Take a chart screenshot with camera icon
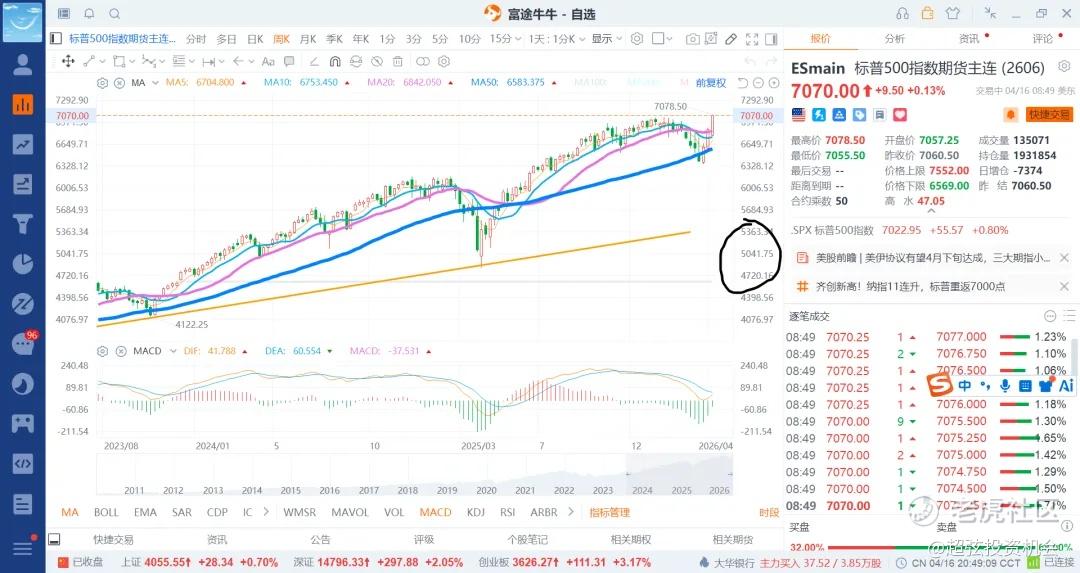This screenshot has width=1080, height=573. click(692, 39)
